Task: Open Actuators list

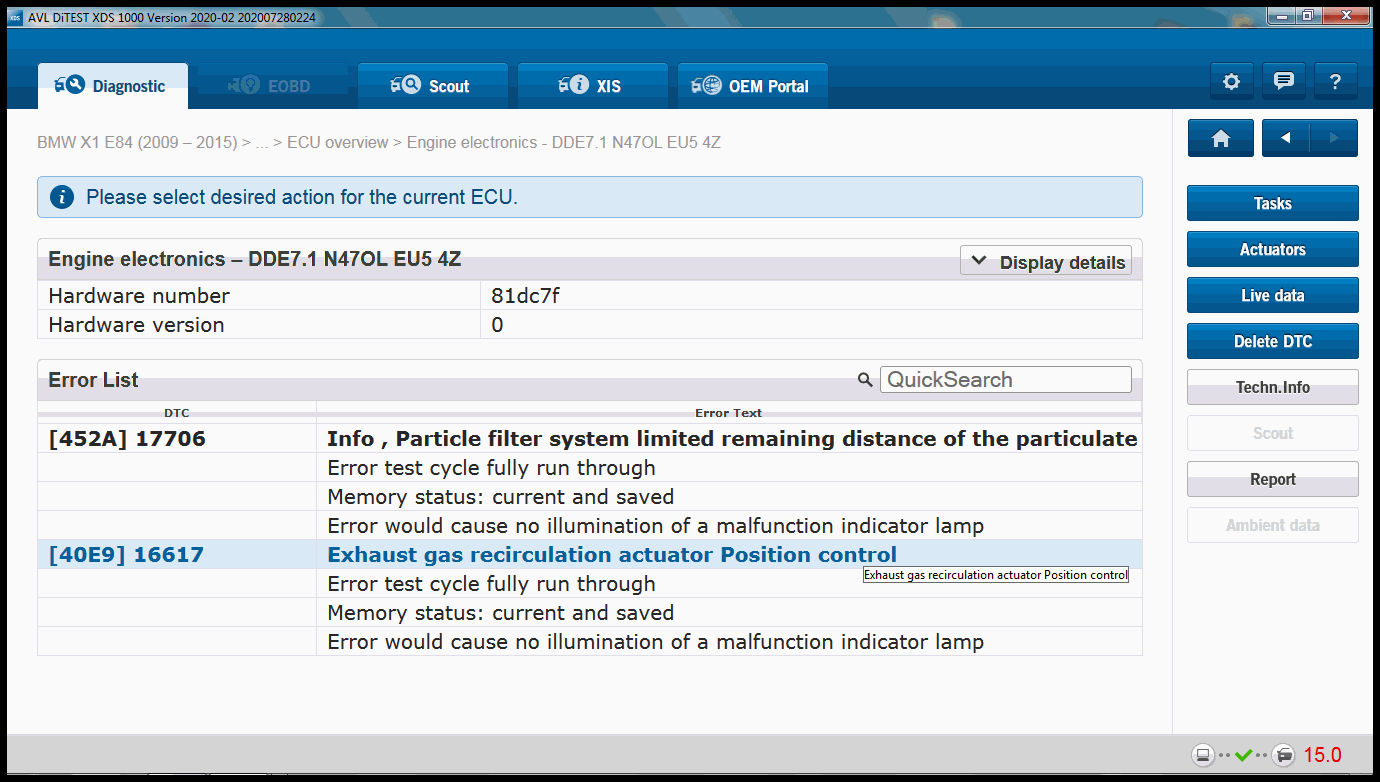Action: [x=1273, y=249]
